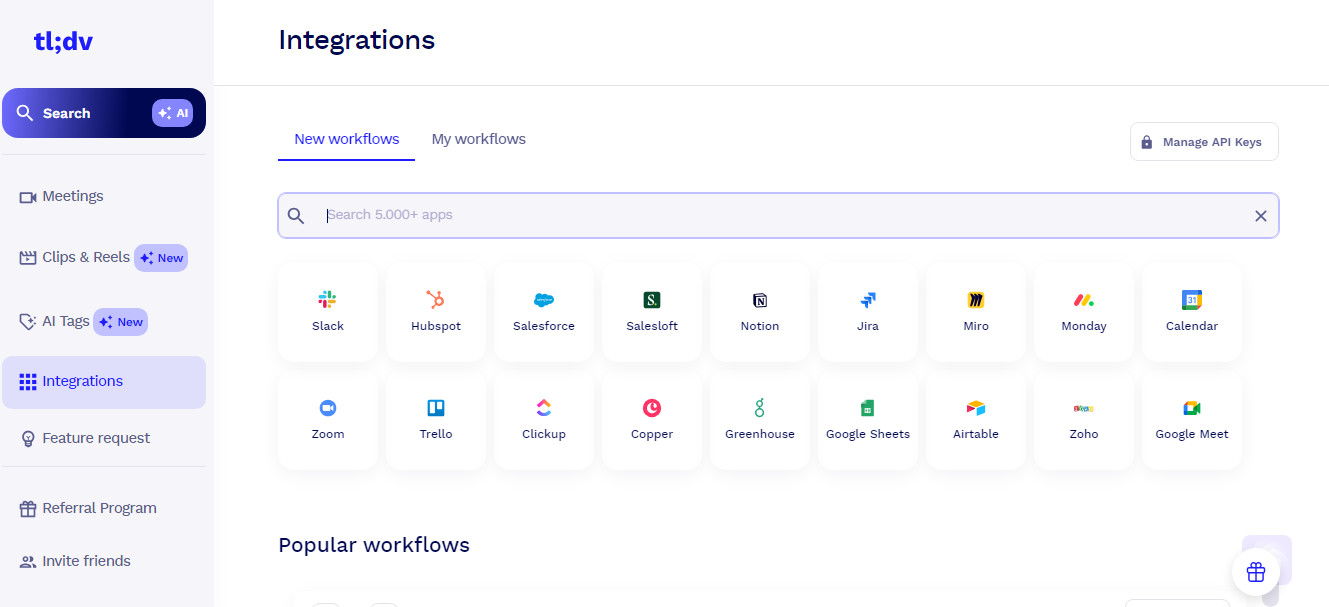
Task: Open Meetings in the sidebar
Action: [104, 196]
